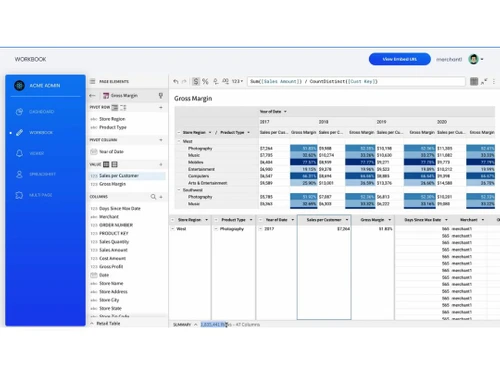Click the Page Elements hamburger icon
This screenshot has height=375, width=500.
(93, 81)
